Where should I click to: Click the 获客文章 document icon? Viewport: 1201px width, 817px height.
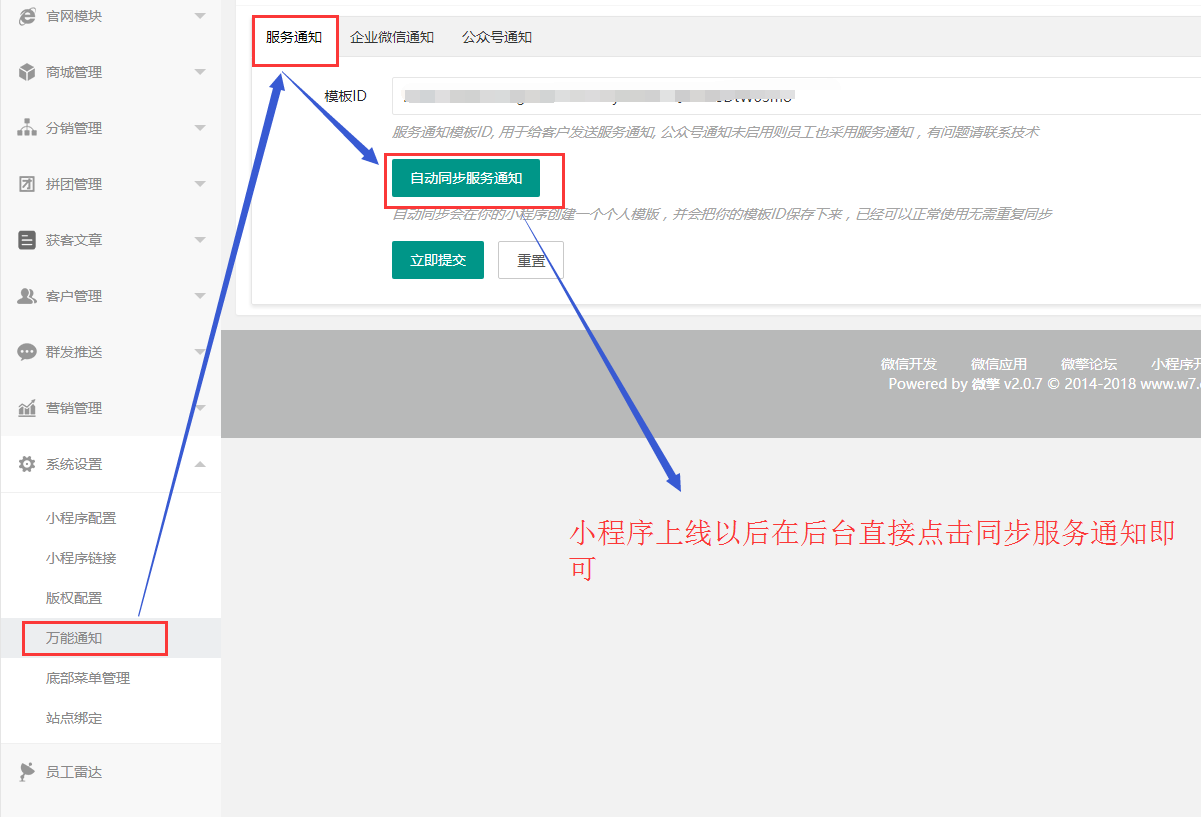point(27,240)
